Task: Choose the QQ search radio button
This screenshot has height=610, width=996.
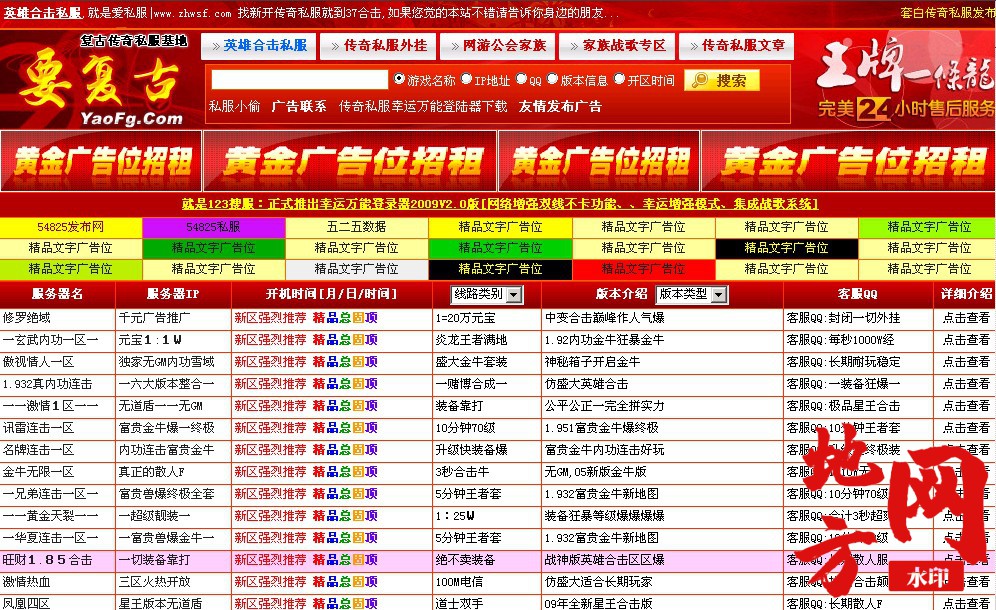Action: (x=522, y=79)
